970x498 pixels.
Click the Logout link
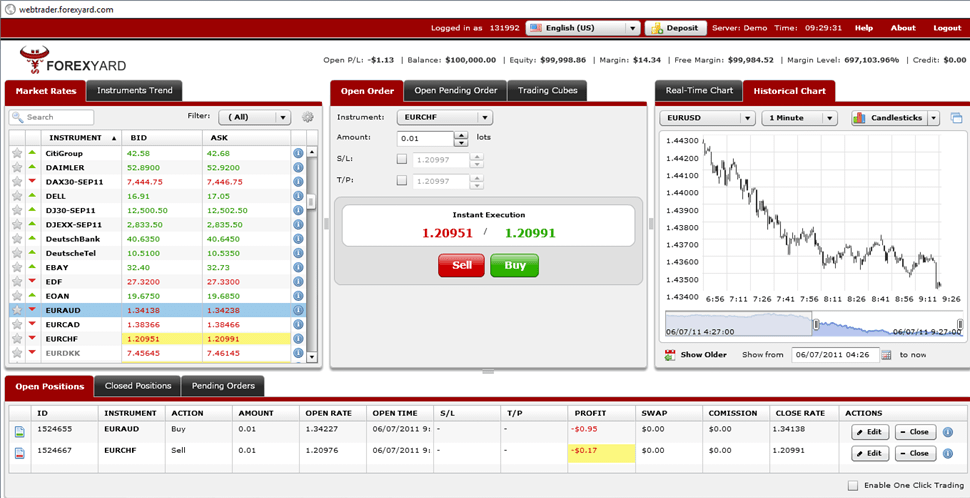pyautogui.click(x=947, y=28)
